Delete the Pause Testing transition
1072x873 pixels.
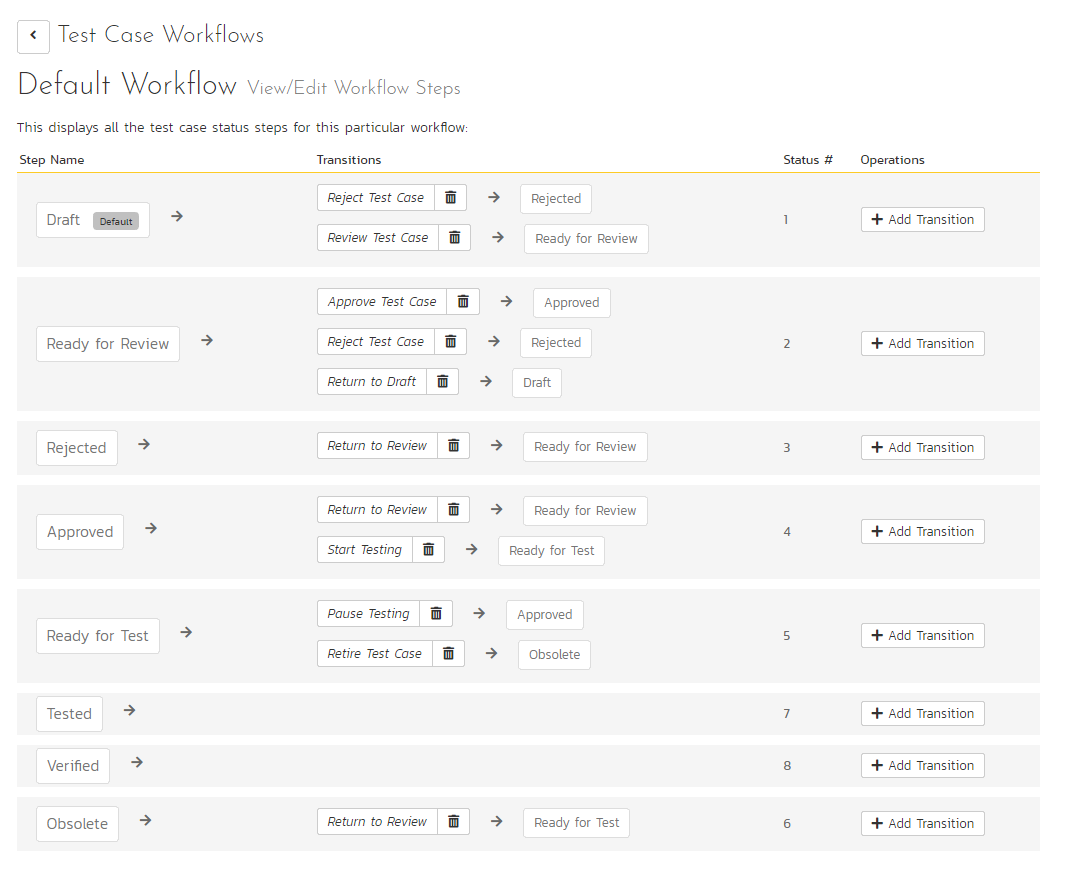[x=436, y=613]
